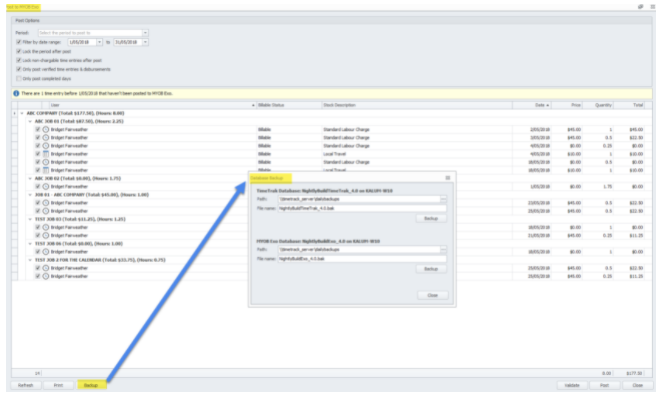Click clock icon of ABC JOB 02 entry
Image resolution: width=664 pixels, height=399 pixels.
tap(46, 186)
